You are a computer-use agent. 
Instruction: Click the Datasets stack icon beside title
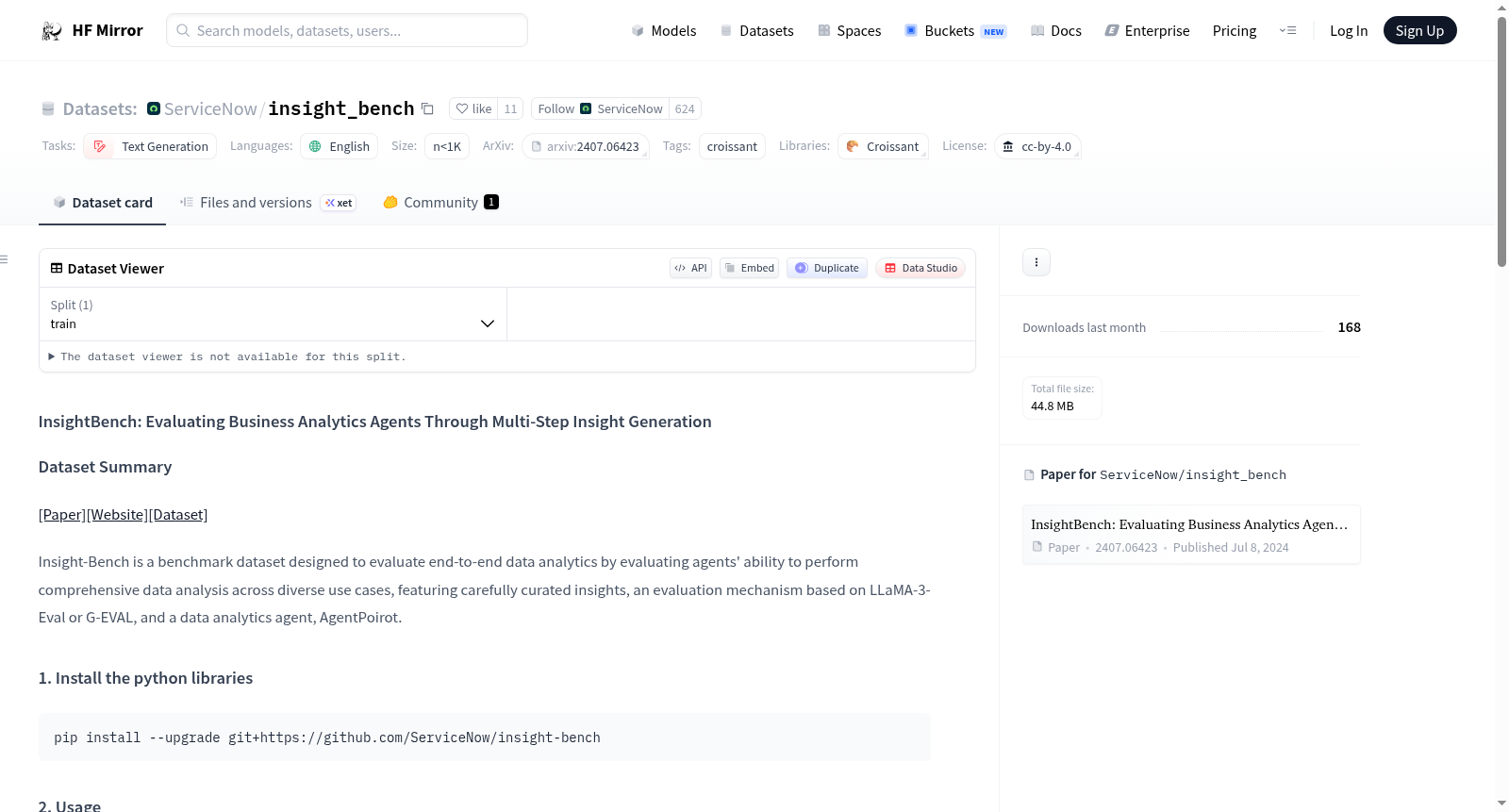click(48, 108)
